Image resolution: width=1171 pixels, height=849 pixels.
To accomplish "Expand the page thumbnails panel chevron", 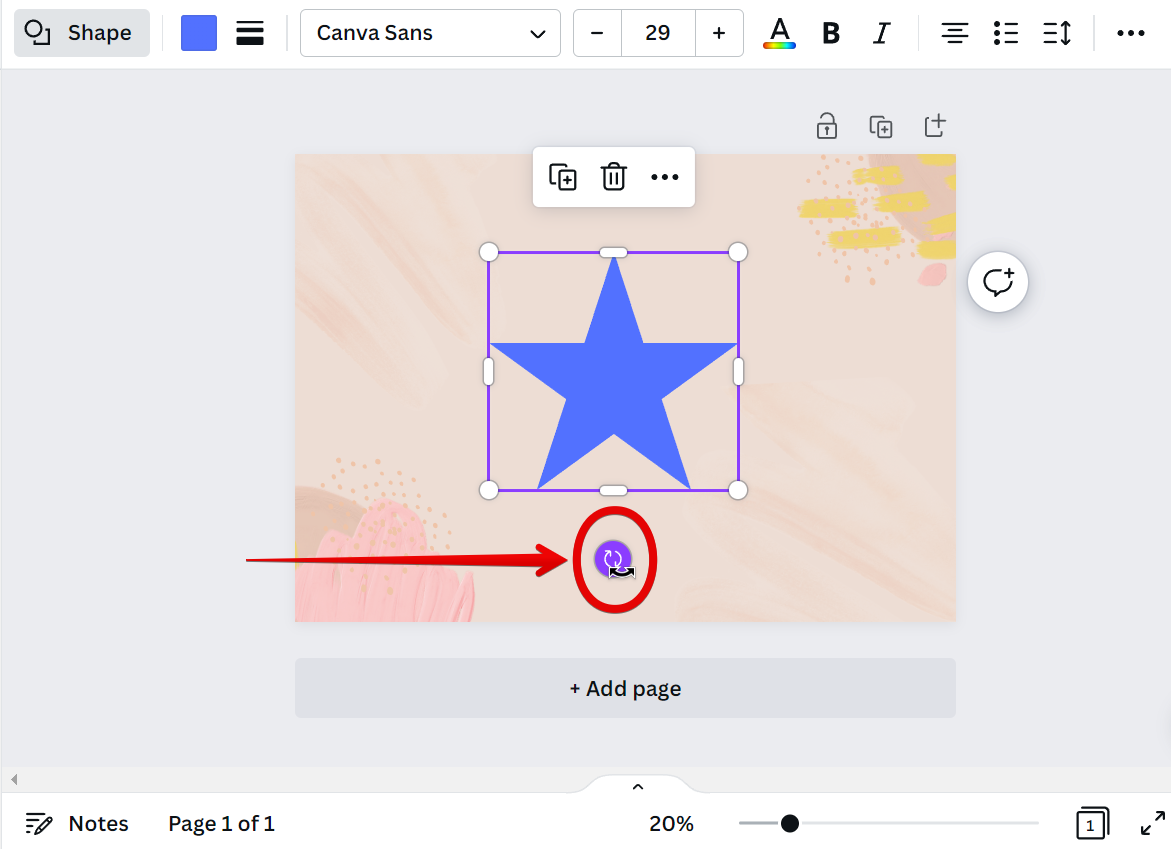I will point(638,786).
